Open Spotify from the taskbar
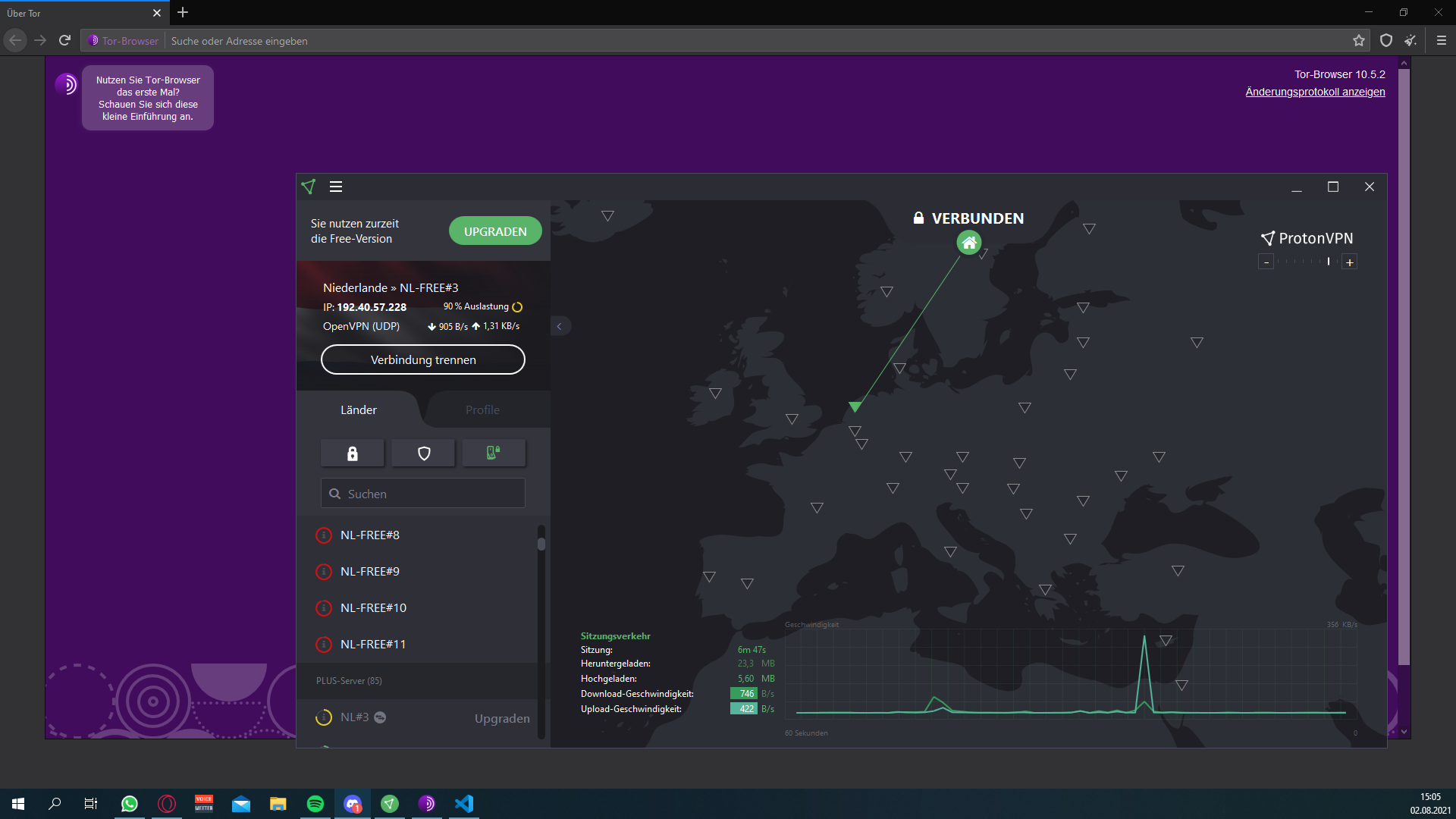1456x819 pixels. pyautogui.click(x=315, y=804)
